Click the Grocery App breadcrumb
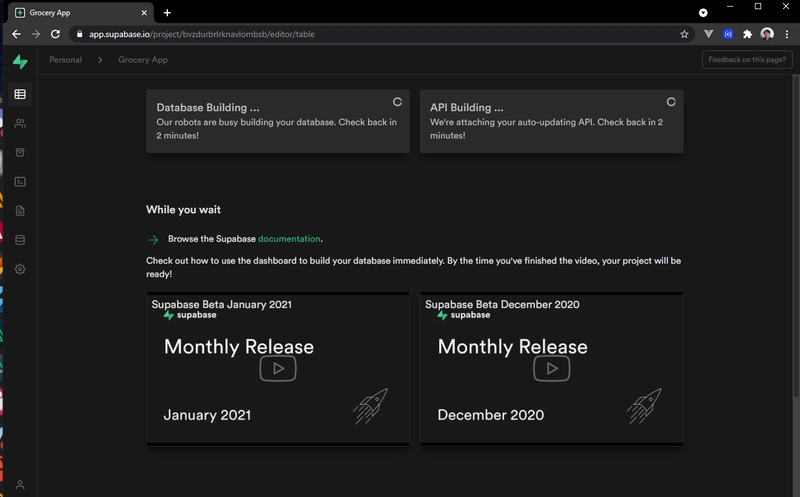800x497 pixels. [x=143, y=60]
